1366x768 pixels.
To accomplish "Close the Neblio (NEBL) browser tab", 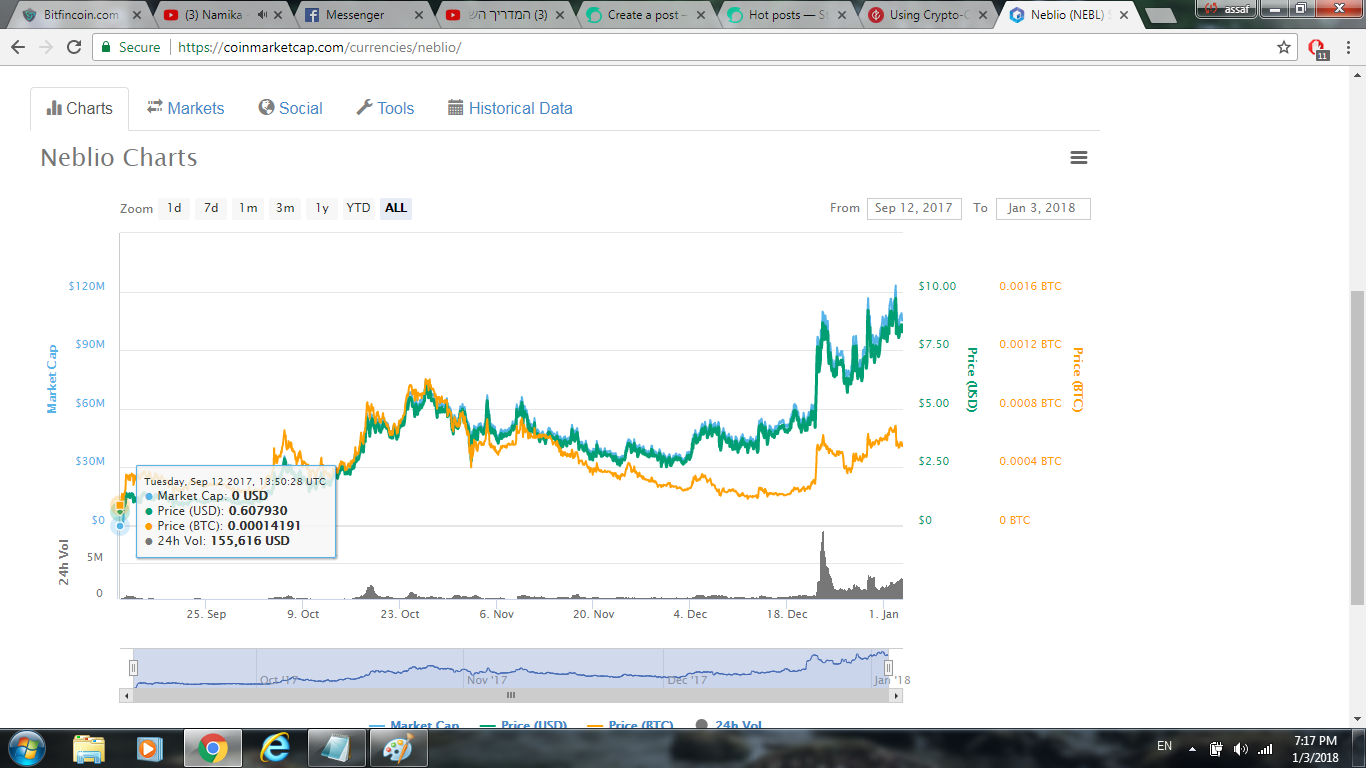I will pos(1126,15).
